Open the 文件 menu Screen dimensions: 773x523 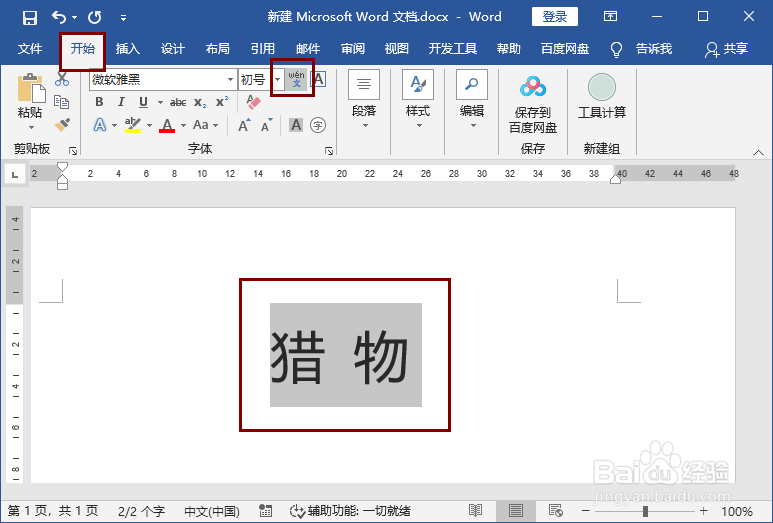(x=30, y=49)
